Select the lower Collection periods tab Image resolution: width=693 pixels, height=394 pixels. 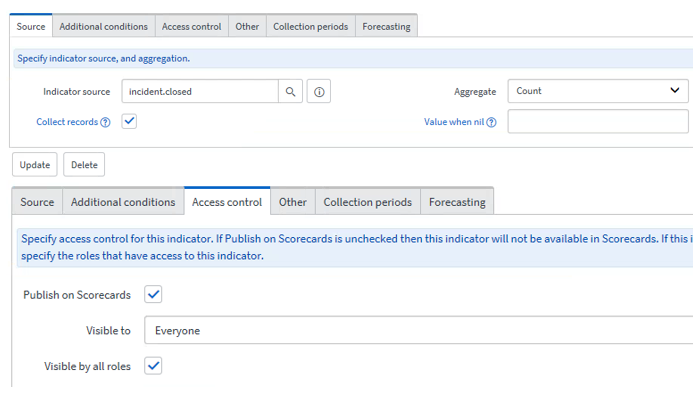pyautogui.click(x=368, y=202)
